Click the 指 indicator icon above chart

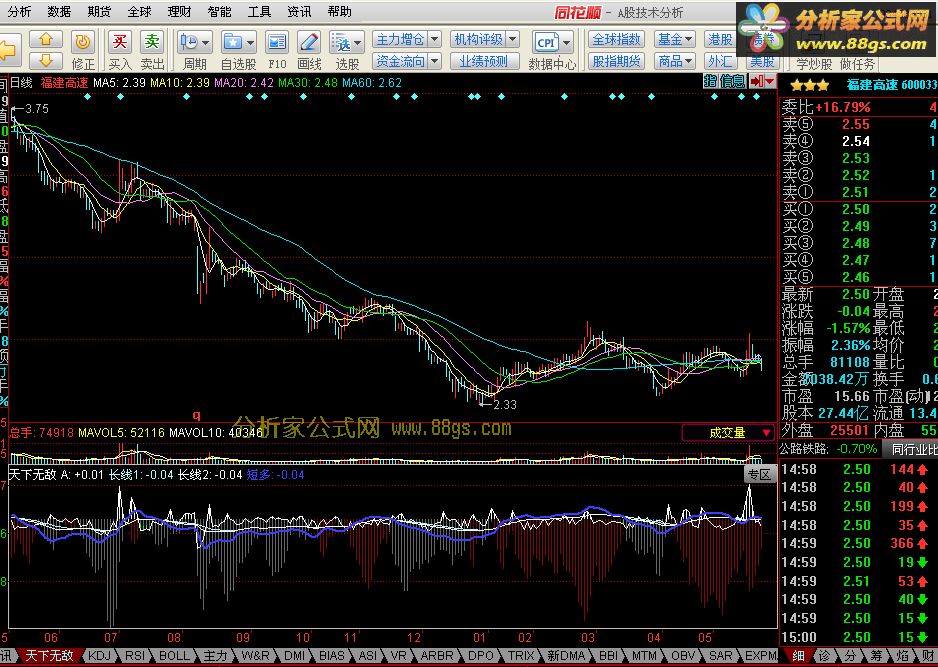pyautogui.click(x=710, y=81)
